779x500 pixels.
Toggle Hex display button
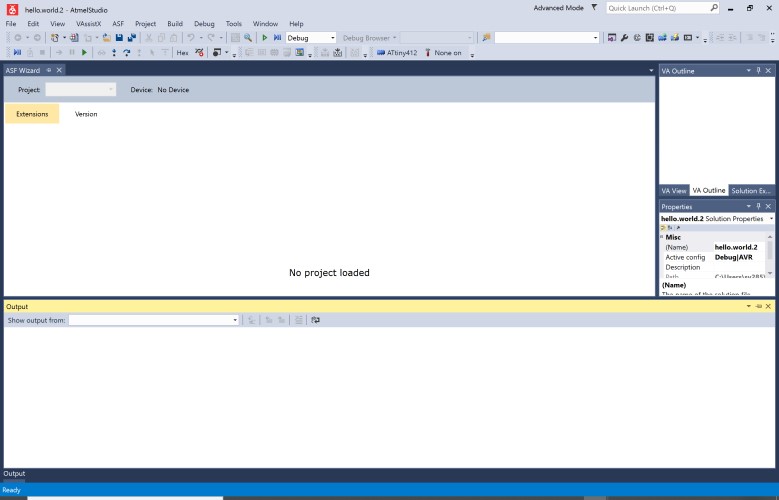[x=182, y=53]
